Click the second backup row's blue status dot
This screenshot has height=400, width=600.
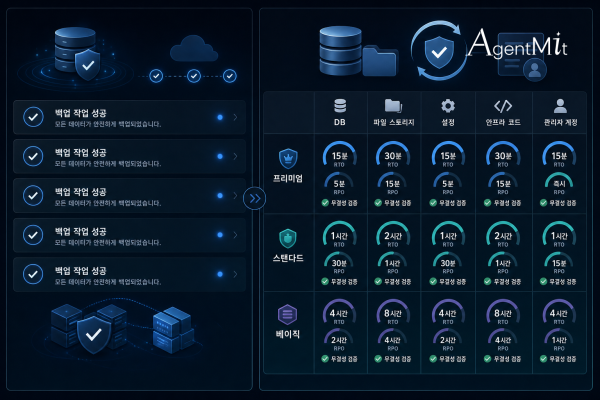click(220, 156)
